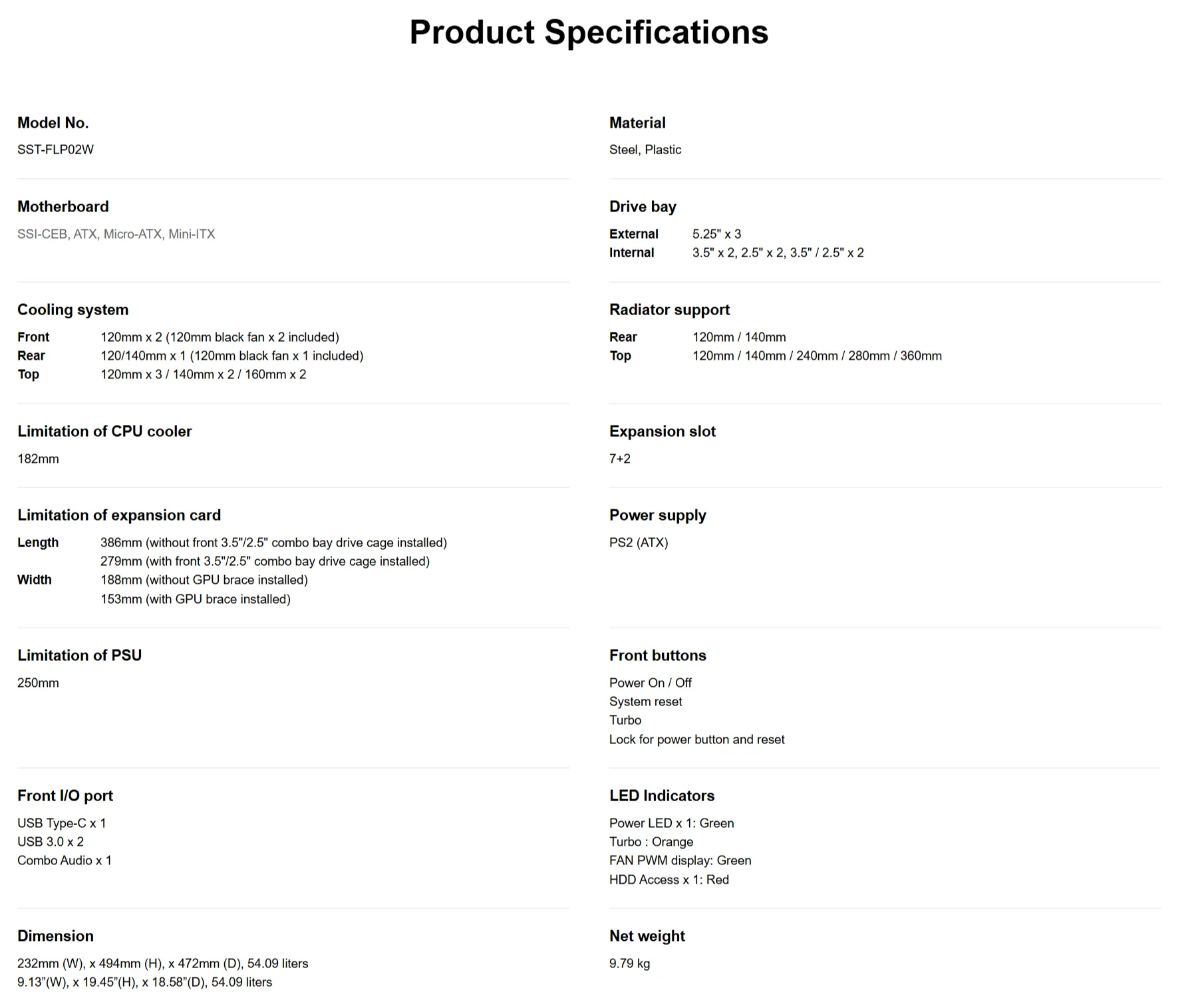Click the HDD Access x 1: Red line

pyautogui.click(x=669, y=880)
